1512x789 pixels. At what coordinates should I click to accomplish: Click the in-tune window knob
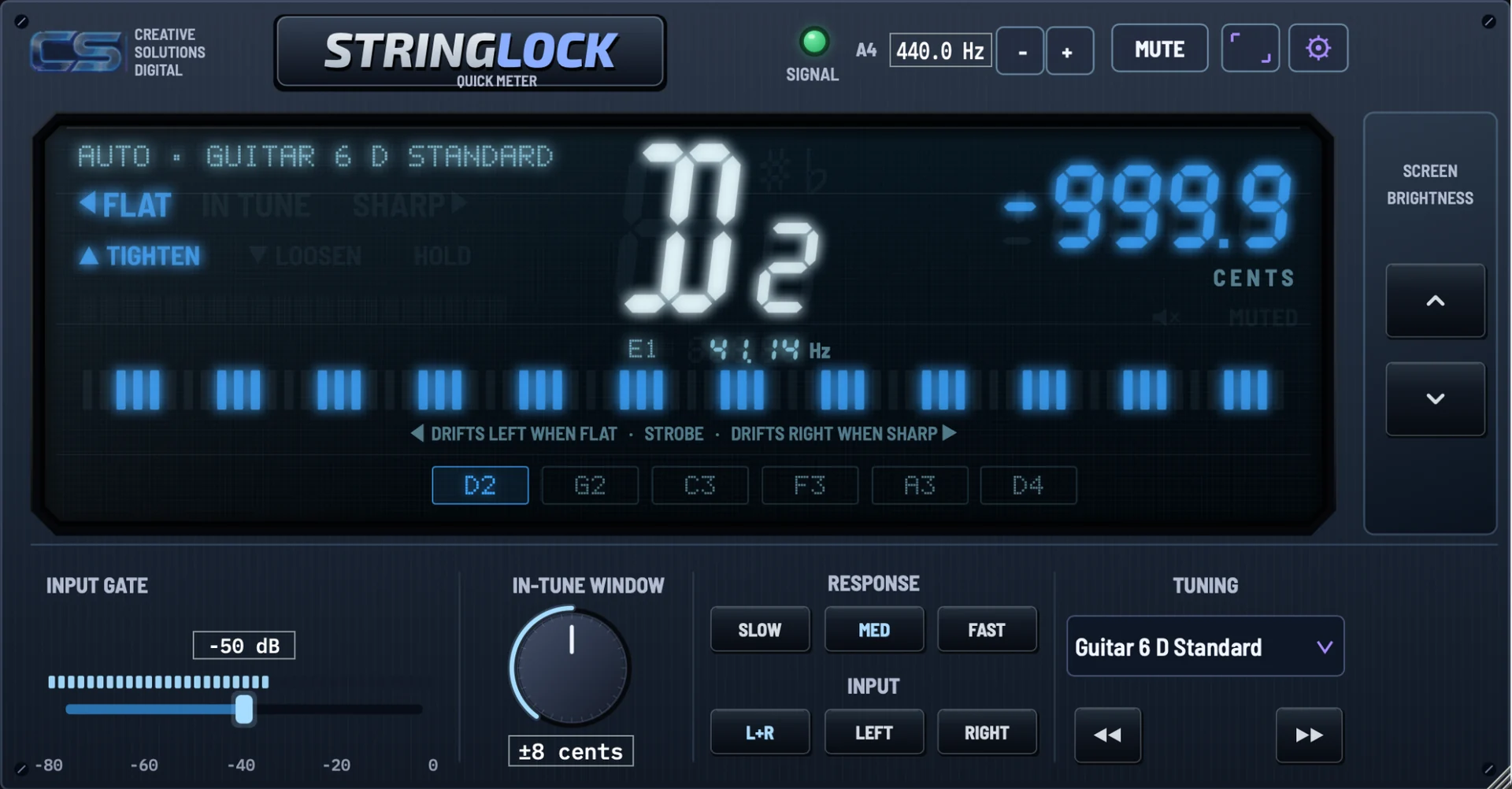[x=570, y=668]
